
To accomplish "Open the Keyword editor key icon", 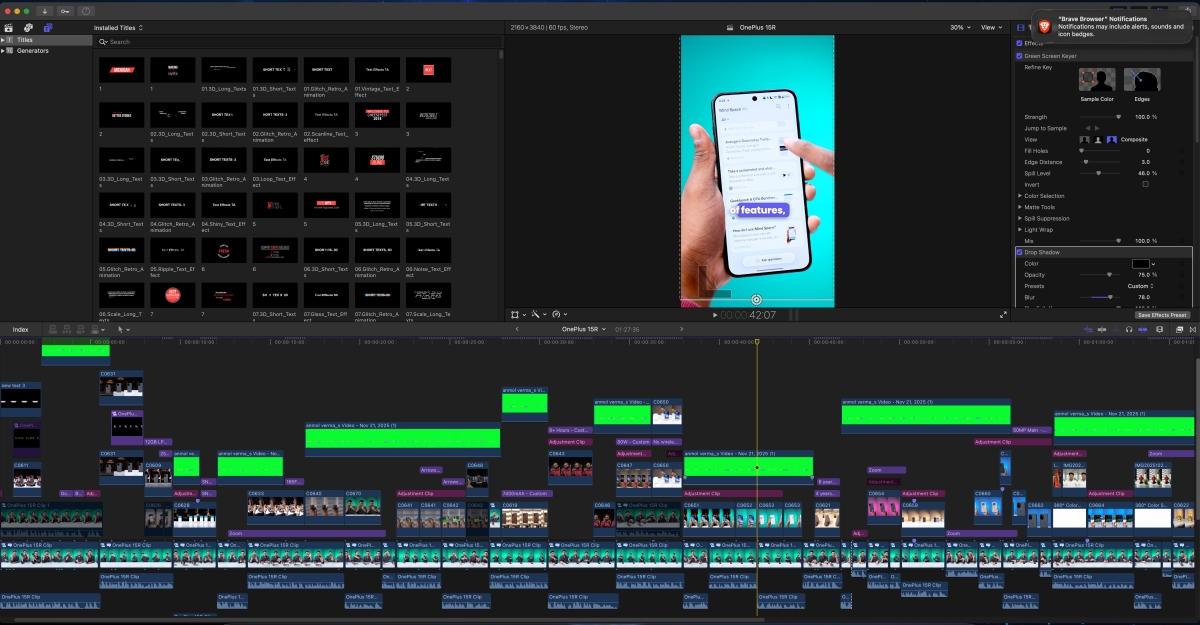I will click(65, 10).
